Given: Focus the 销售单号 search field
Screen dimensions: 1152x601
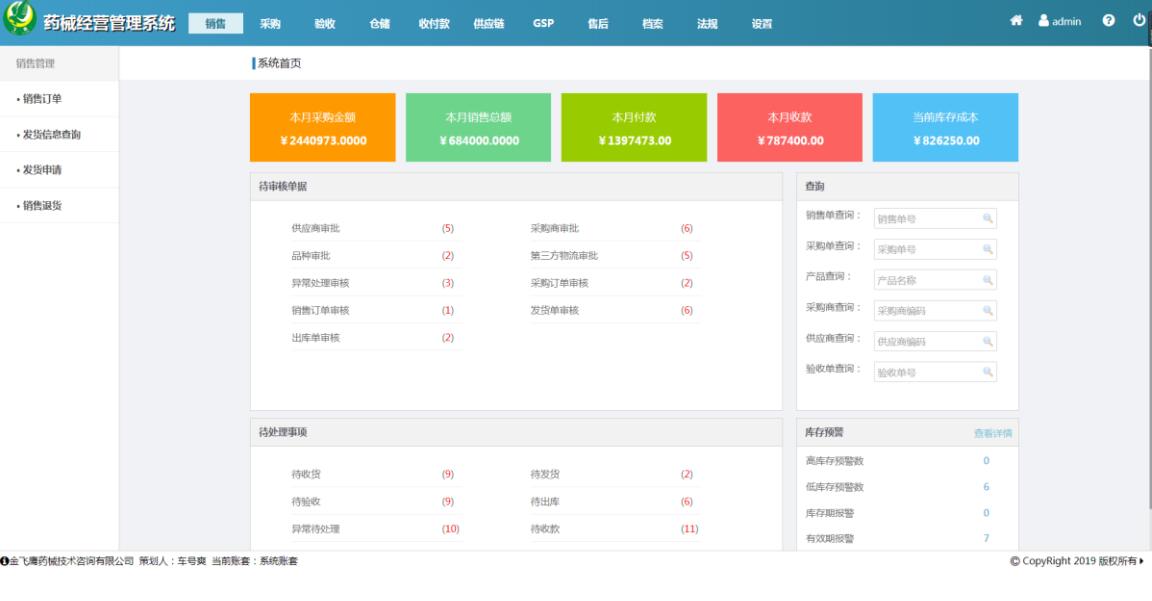Looking at the screenshot, I should click(x=935, y=218).
